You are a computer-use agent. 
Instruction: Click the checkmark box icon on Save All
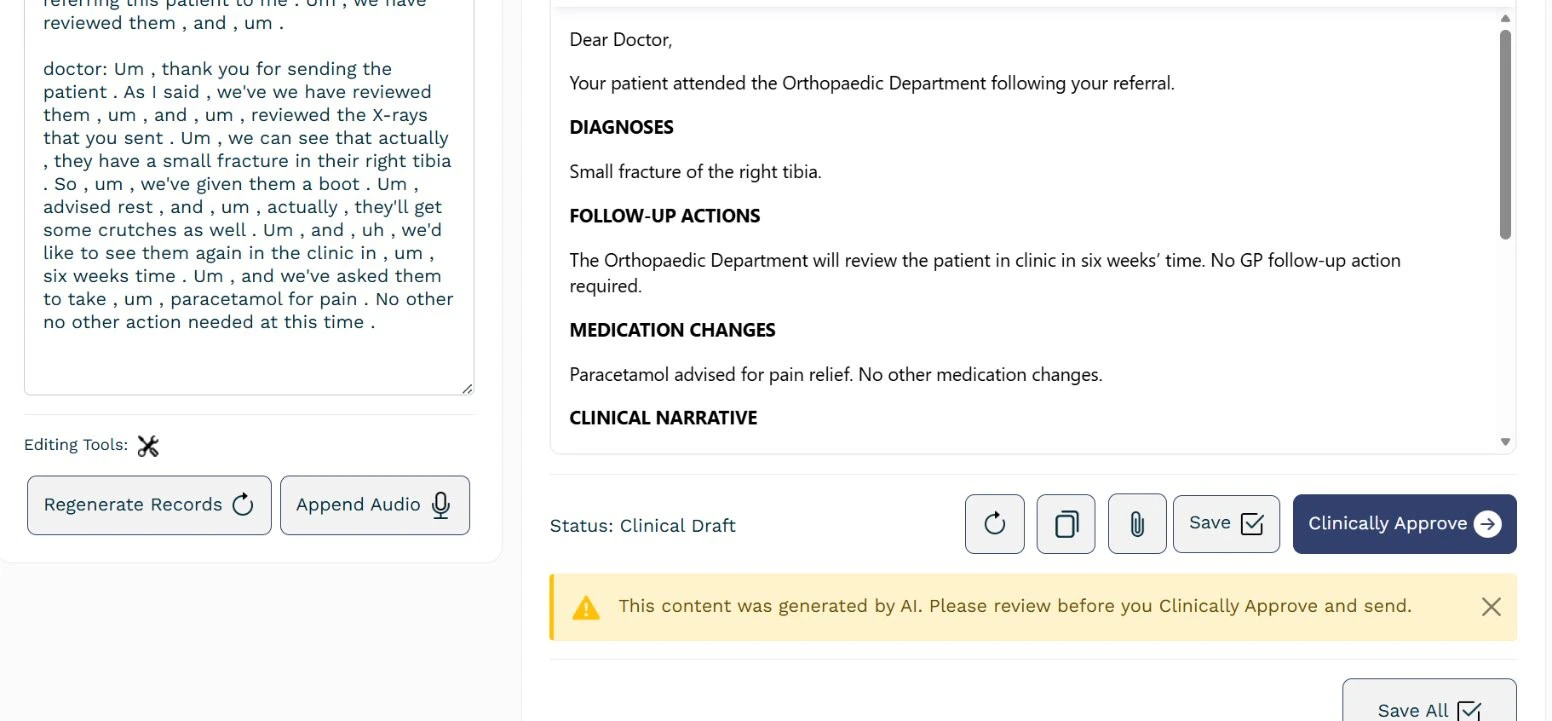1470,710
